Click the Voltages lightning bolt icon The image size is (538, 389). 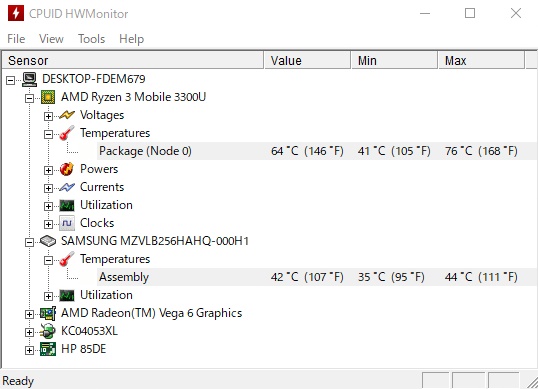tap(67, 115)
